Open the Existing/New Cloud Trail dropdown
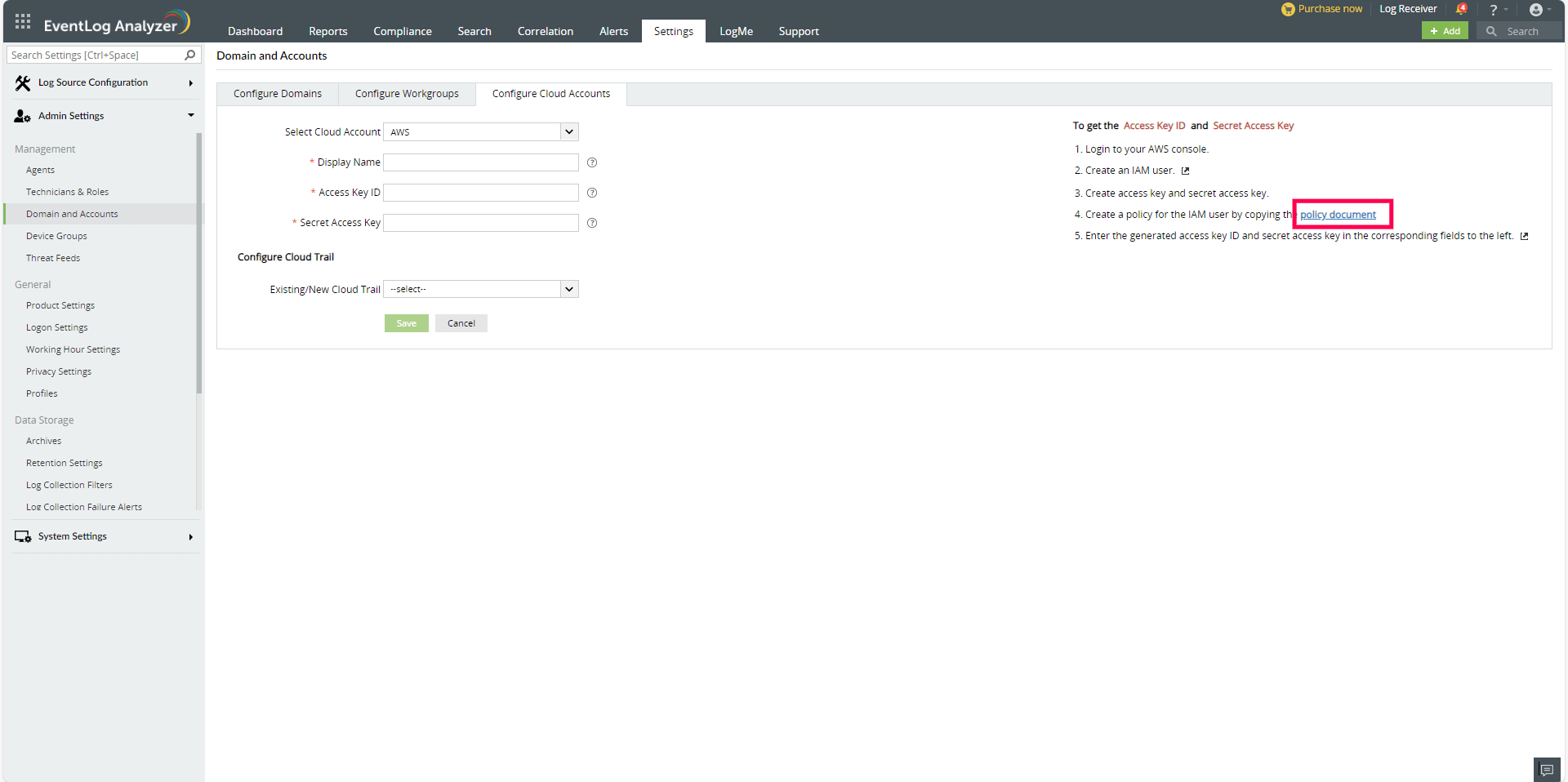1568x782 pixels. pyautogui.click(x=569, y=289)
